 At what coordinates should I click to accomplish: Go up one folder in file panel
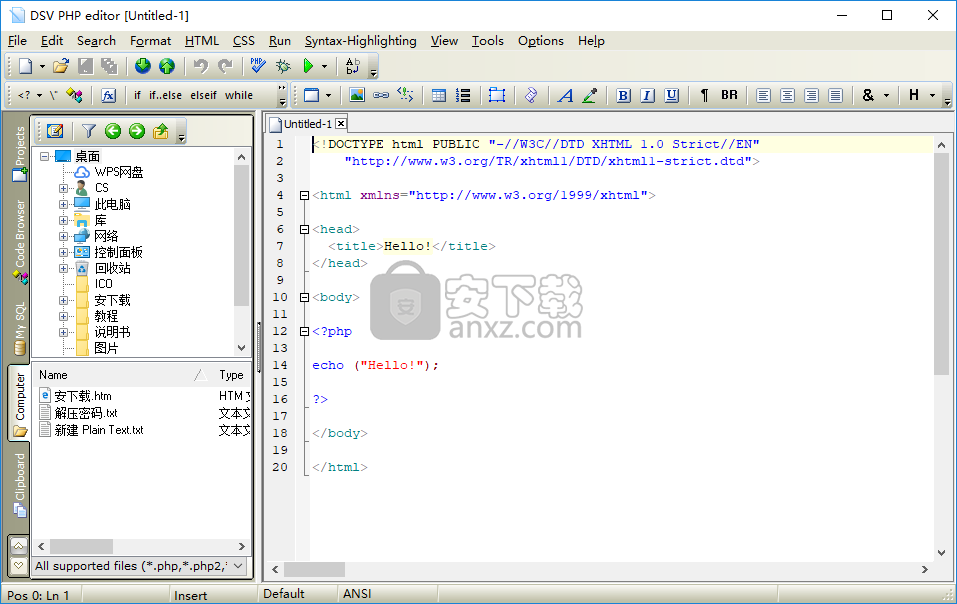[161, 131]
